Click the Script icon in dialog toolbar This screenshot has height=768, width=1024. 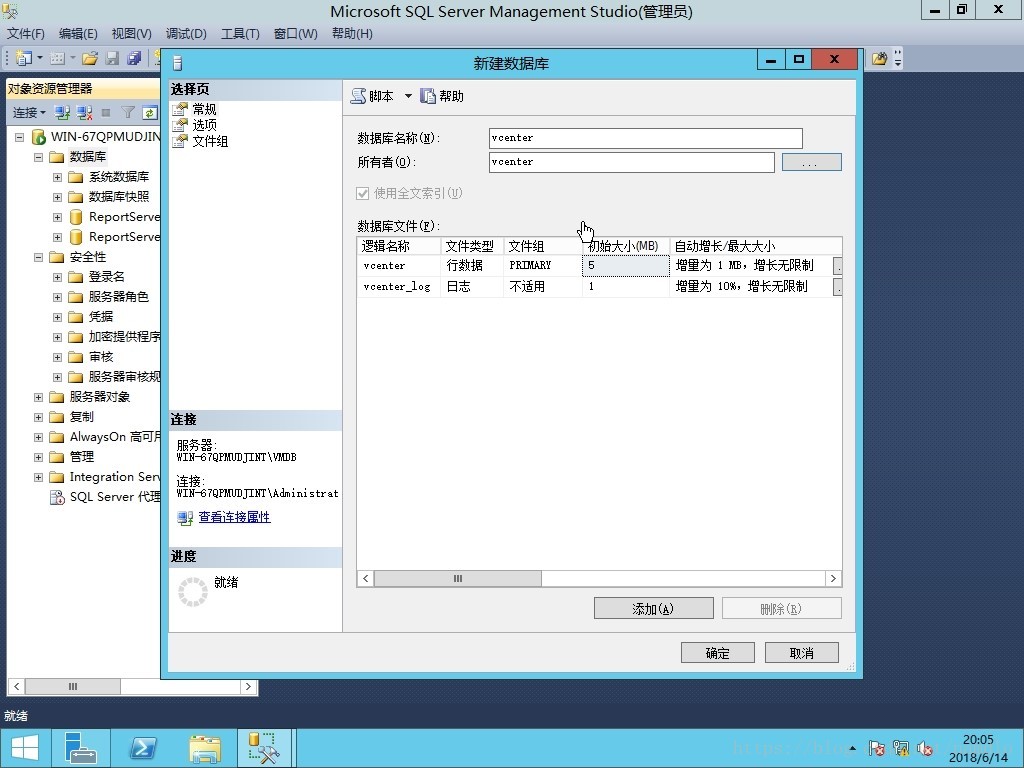(x=359, y=96)
